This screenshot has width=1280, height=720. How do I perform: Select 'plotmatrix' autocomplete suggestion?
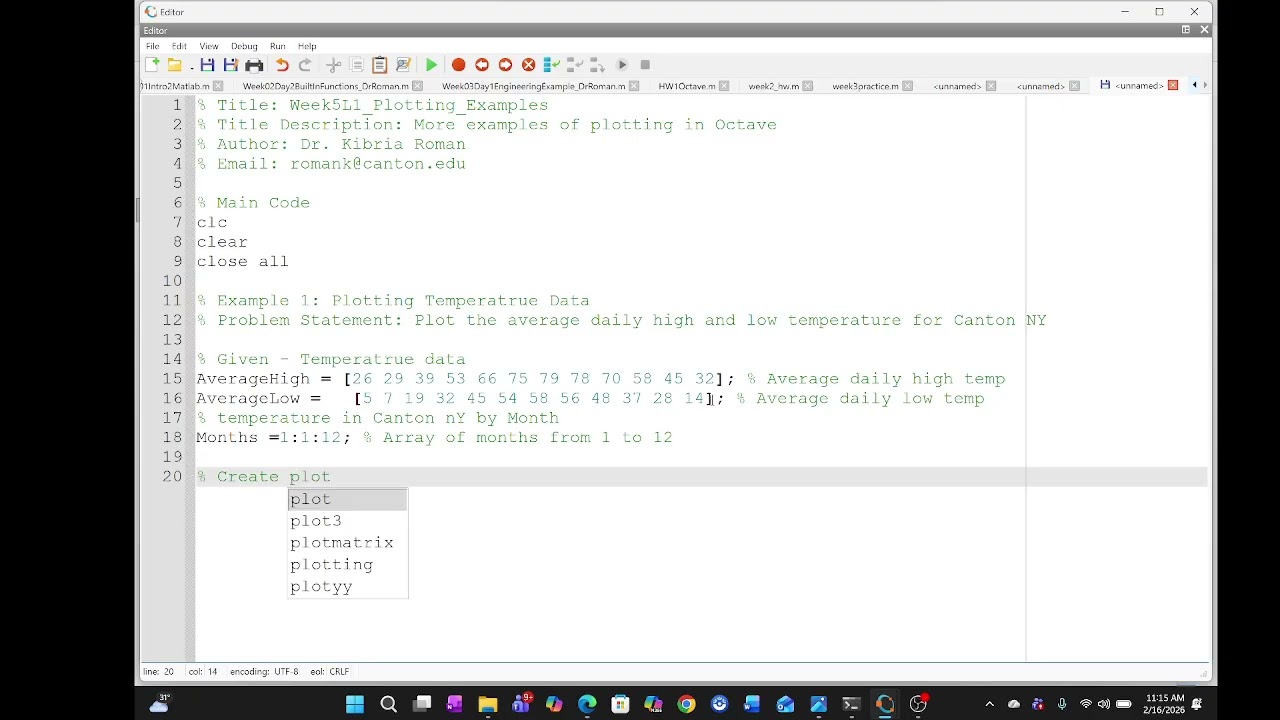[x=348, y=543]
